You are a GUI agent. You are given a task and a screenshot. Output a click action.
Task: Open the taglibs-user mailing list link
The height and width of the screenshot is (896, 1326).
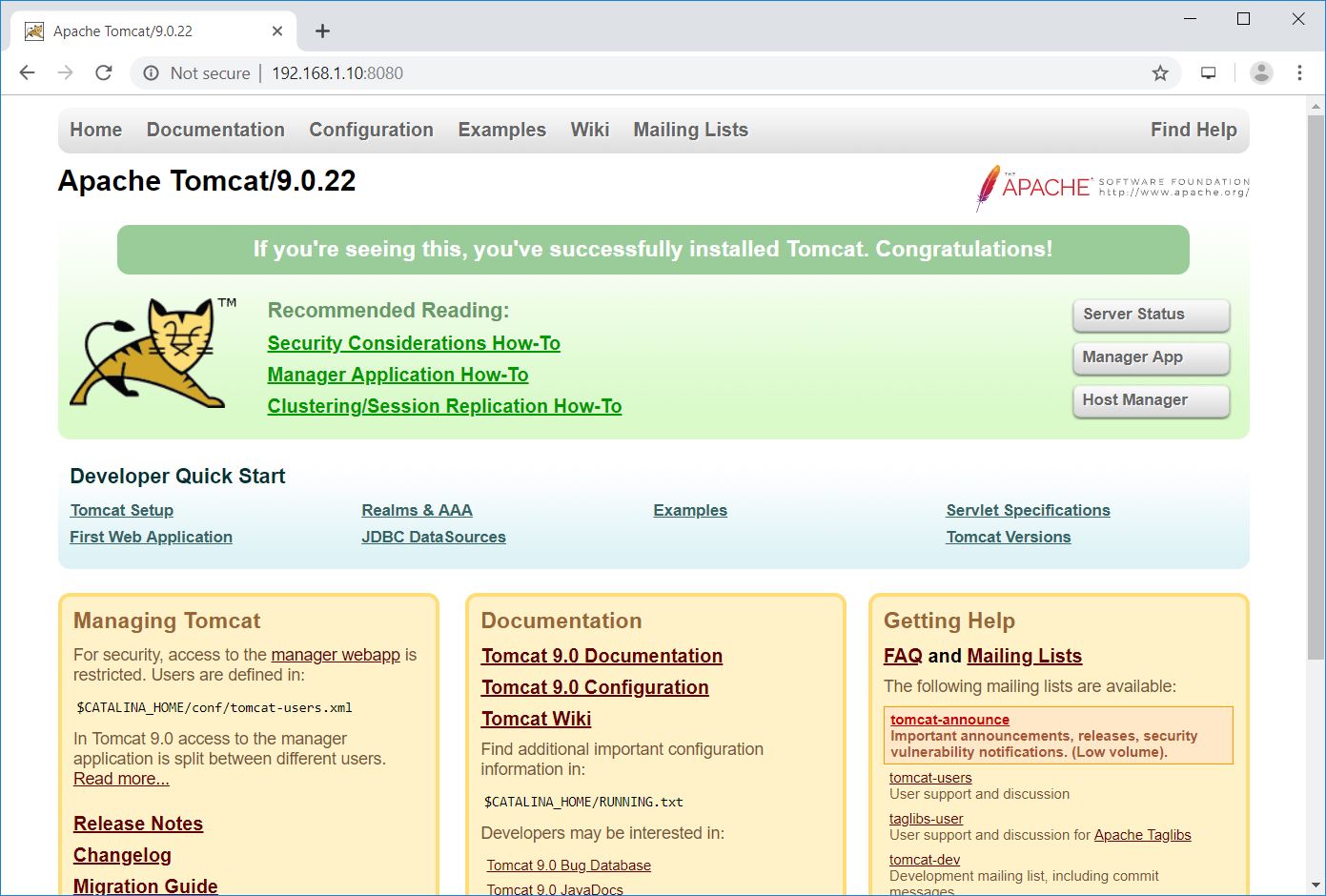(x=926, y=819)
